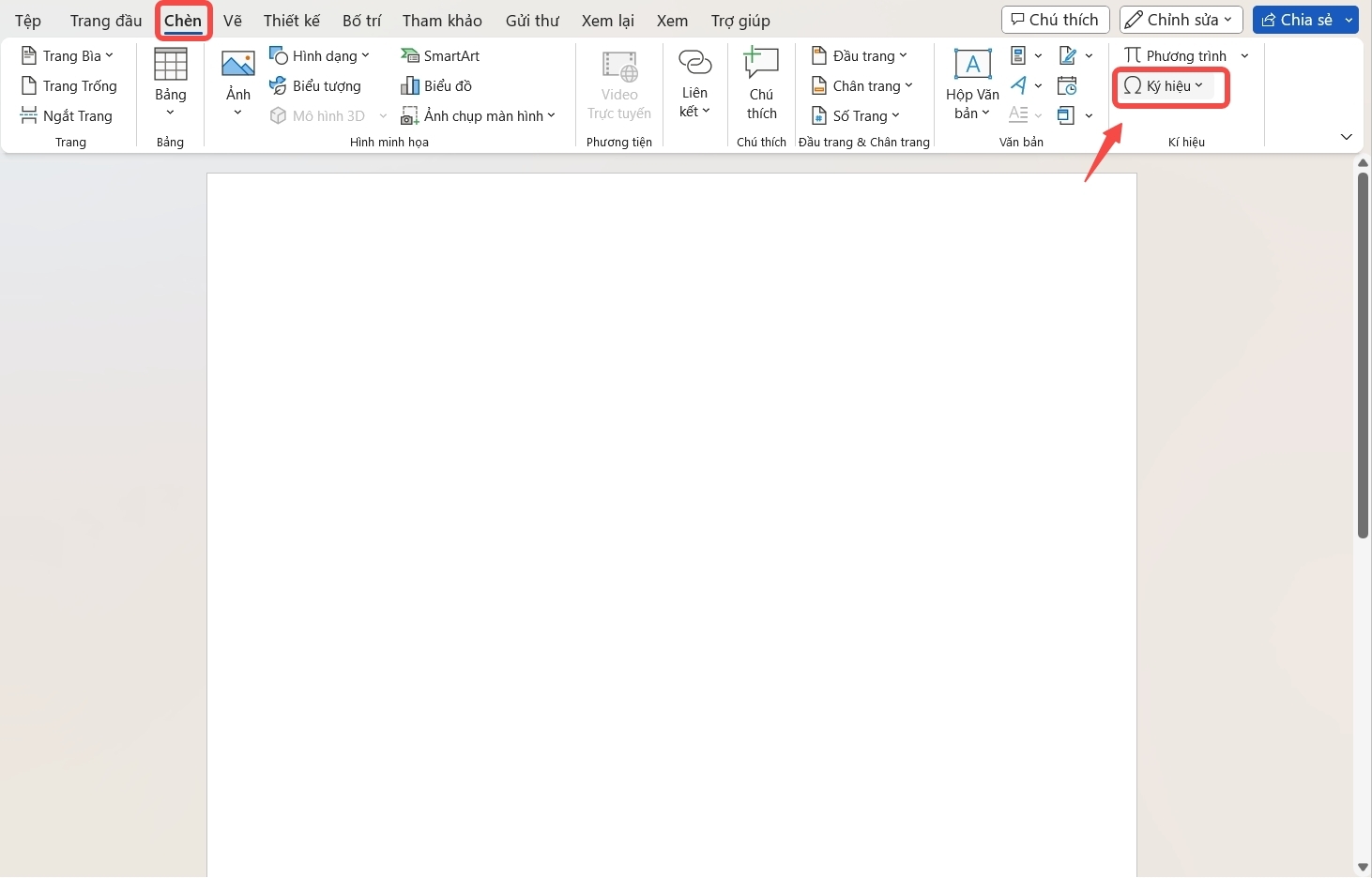Open the Đầu trang header menu
This screenshot has height=878, width=1372.
coord(860,56)
